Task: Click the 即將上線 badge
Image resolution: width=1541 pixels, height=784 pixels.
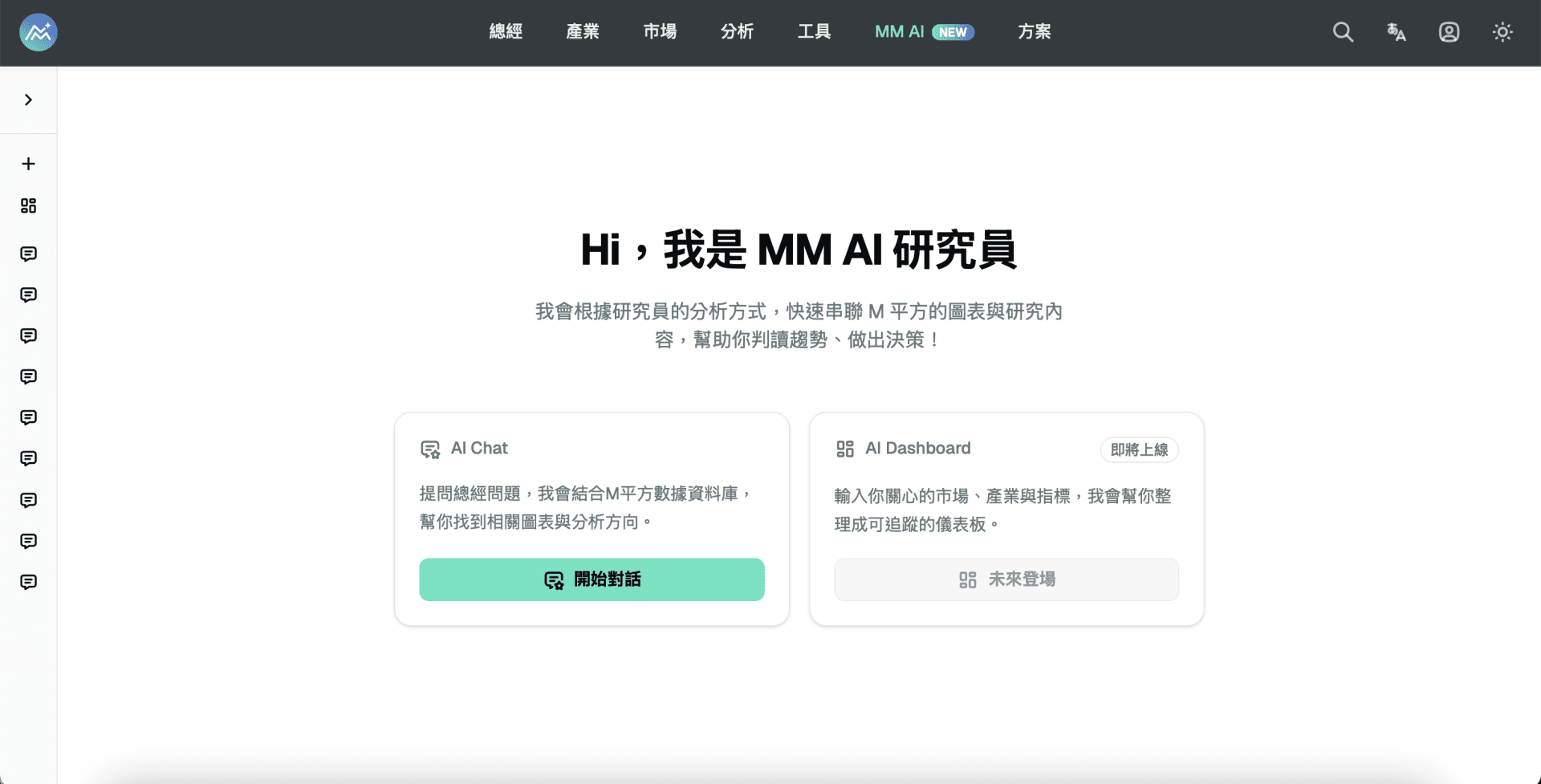Action: pos(1139,450)
